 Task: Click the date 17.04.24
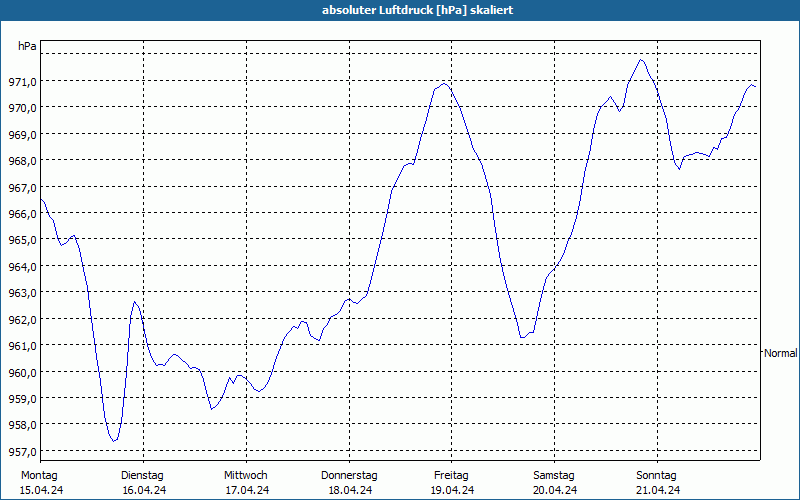coord(247,490)
